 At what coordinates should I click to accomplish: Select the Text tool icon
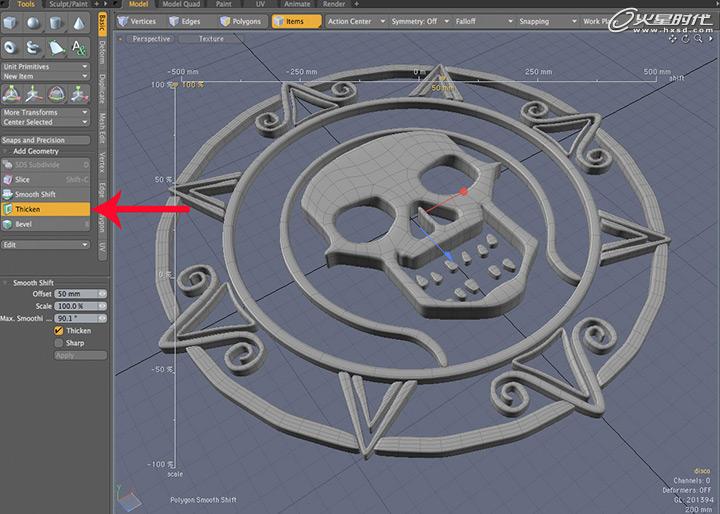(x=79, y=47)
